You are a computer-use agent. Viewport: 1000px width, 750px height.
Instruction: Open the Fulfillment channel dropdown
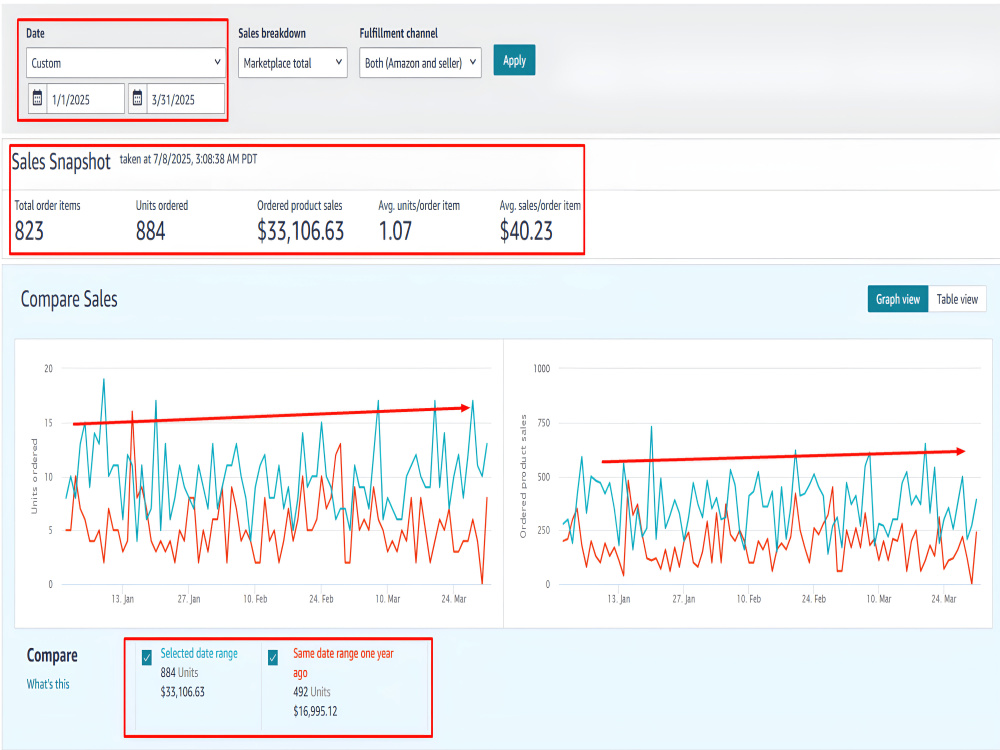420,62
